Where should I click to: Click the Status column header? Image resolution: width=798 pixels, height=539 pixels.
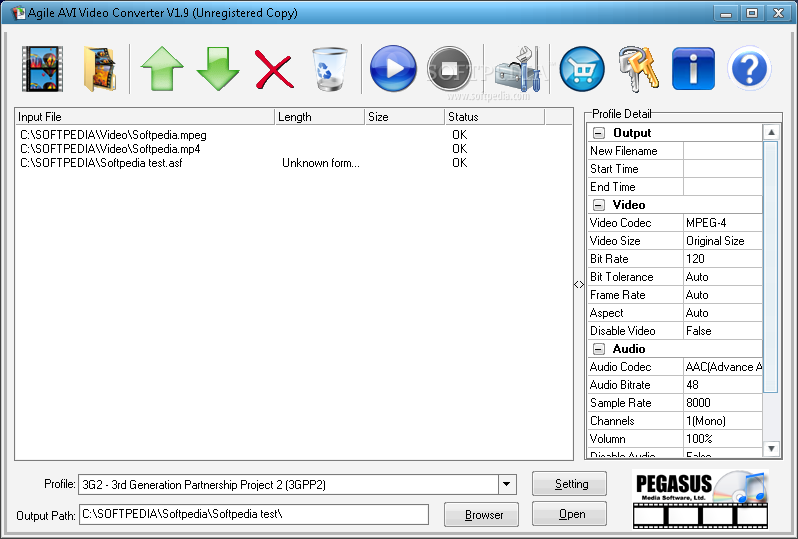[x=495, y=117]
